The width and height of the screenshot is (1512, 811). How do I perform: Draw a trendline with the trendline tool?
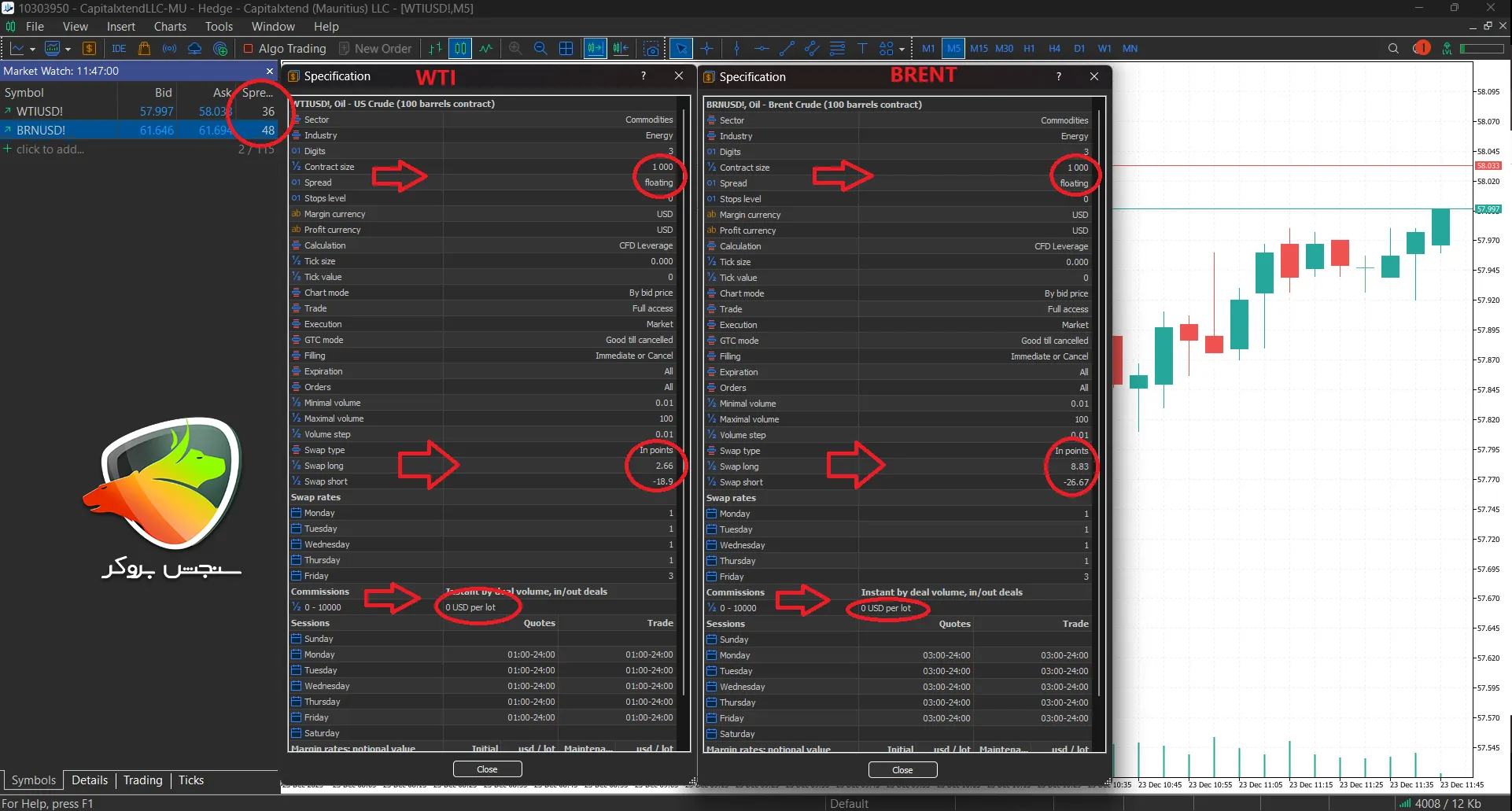787,49
